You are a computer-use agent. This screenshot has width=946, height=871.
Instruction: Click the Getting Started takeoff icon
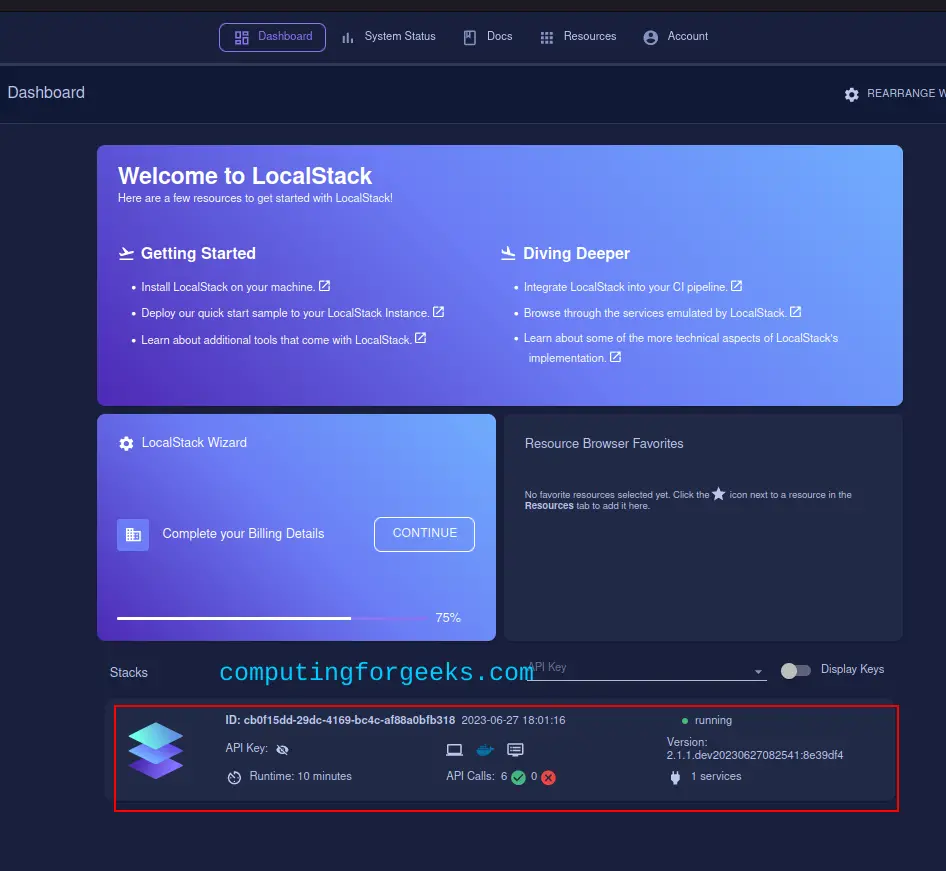point(126,253)
